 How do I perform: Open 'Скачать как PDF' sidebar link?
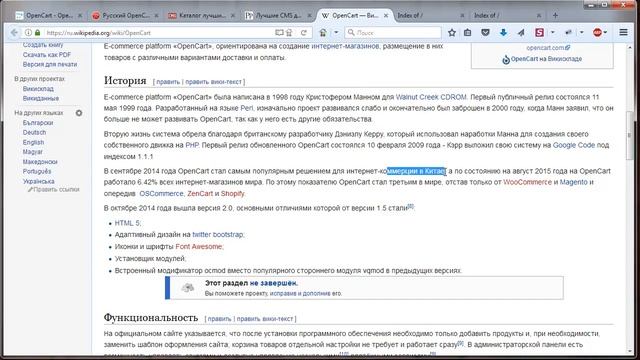47,55
